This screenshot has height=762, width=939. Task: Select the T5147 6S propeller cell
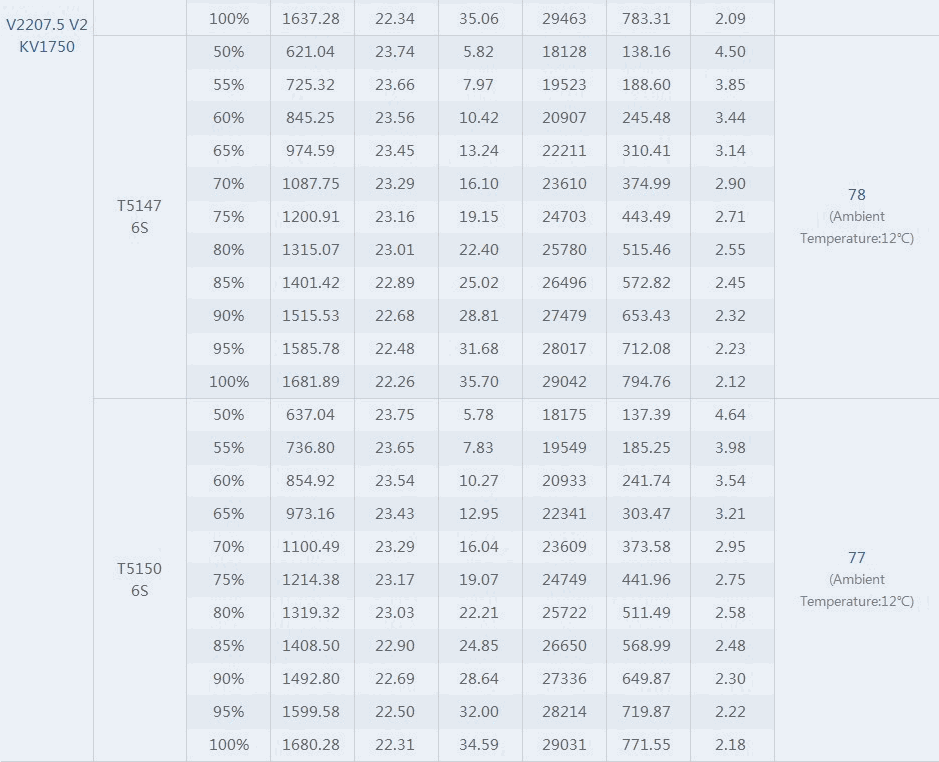pyautogui.click(x=140, y=216)
